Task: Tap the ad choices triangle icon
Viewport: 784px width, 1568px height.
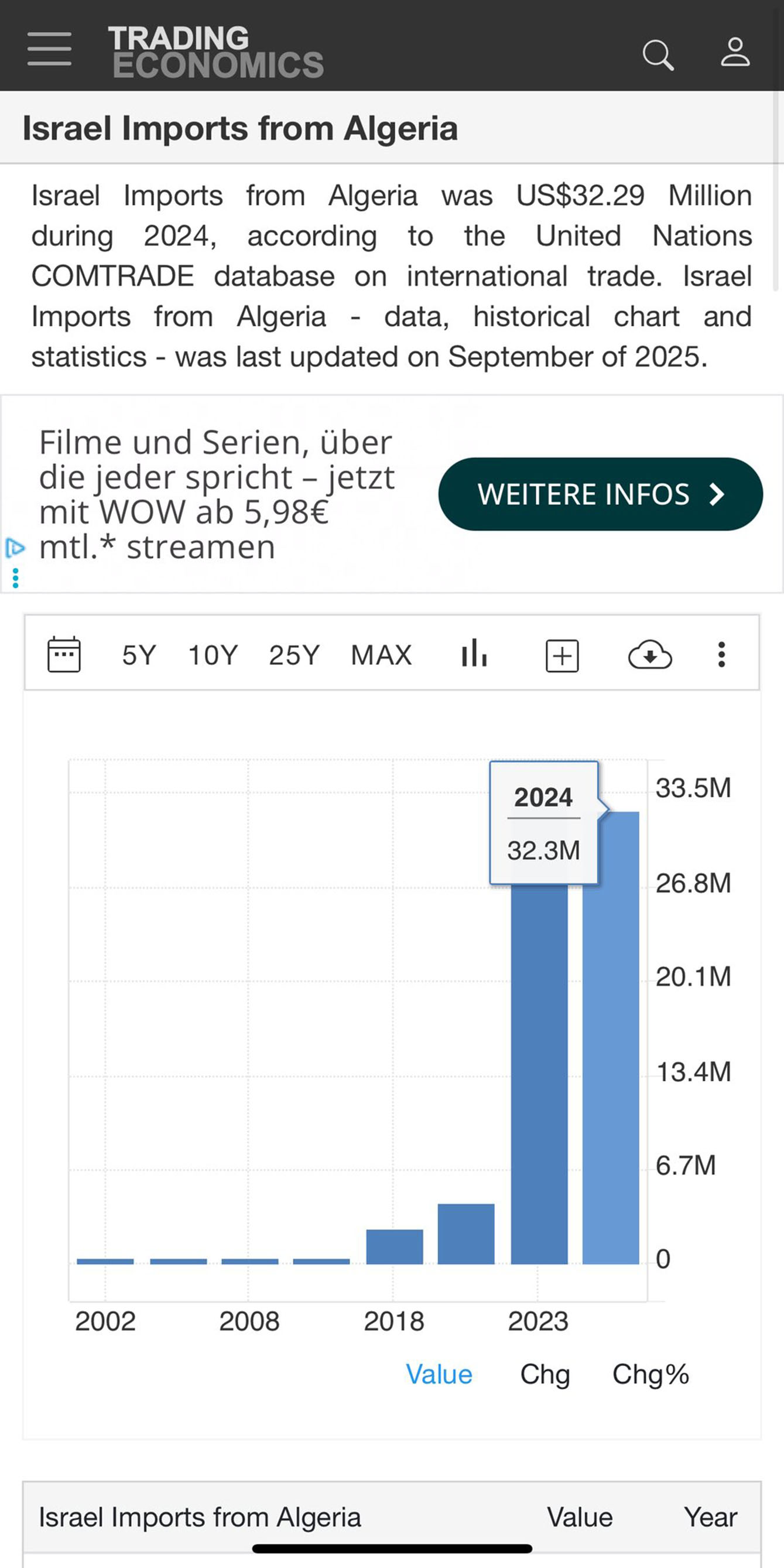Action: [15, 548]
